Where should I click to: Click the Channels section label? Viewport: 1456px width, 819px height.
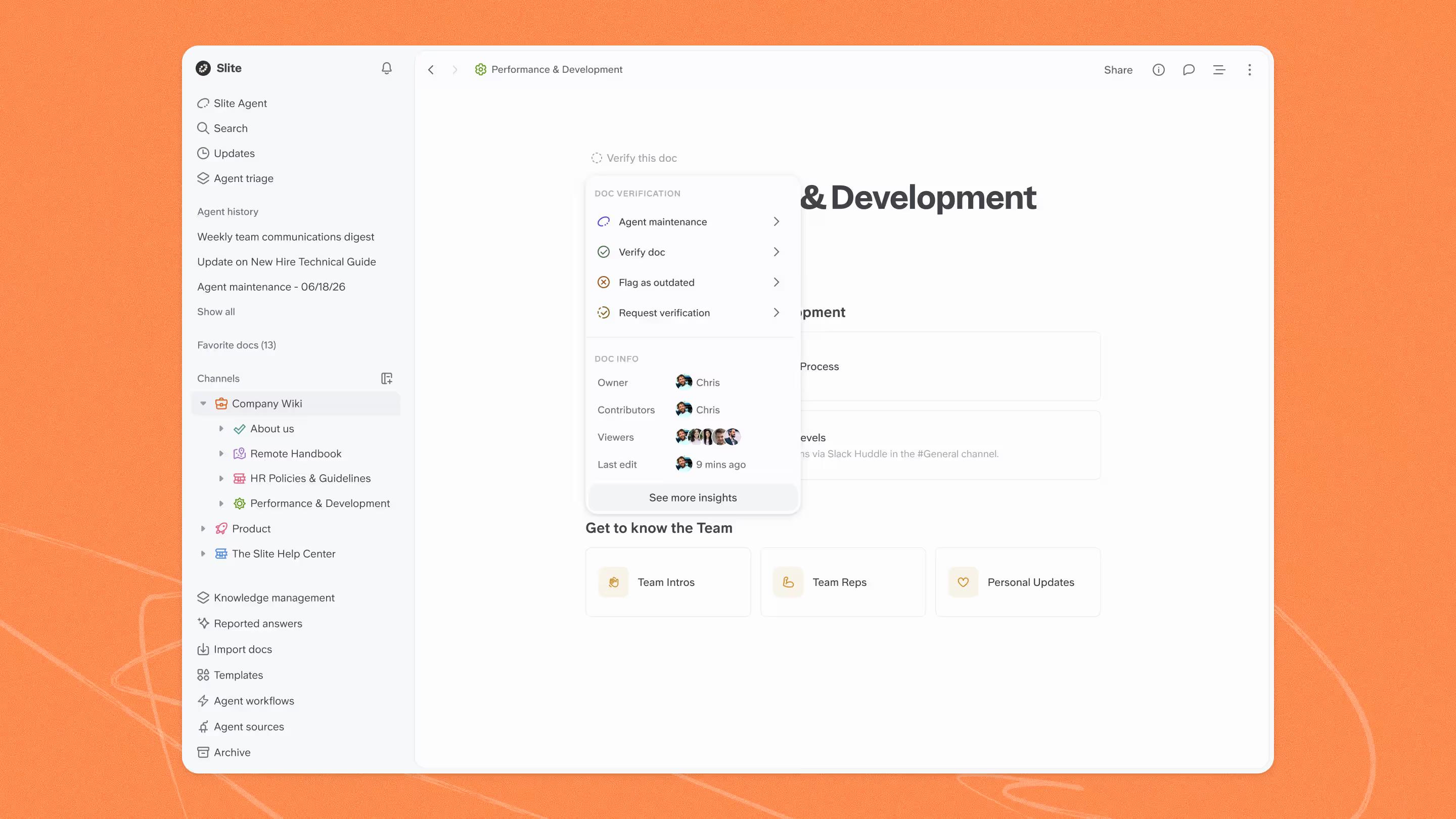tap(218, 379)
